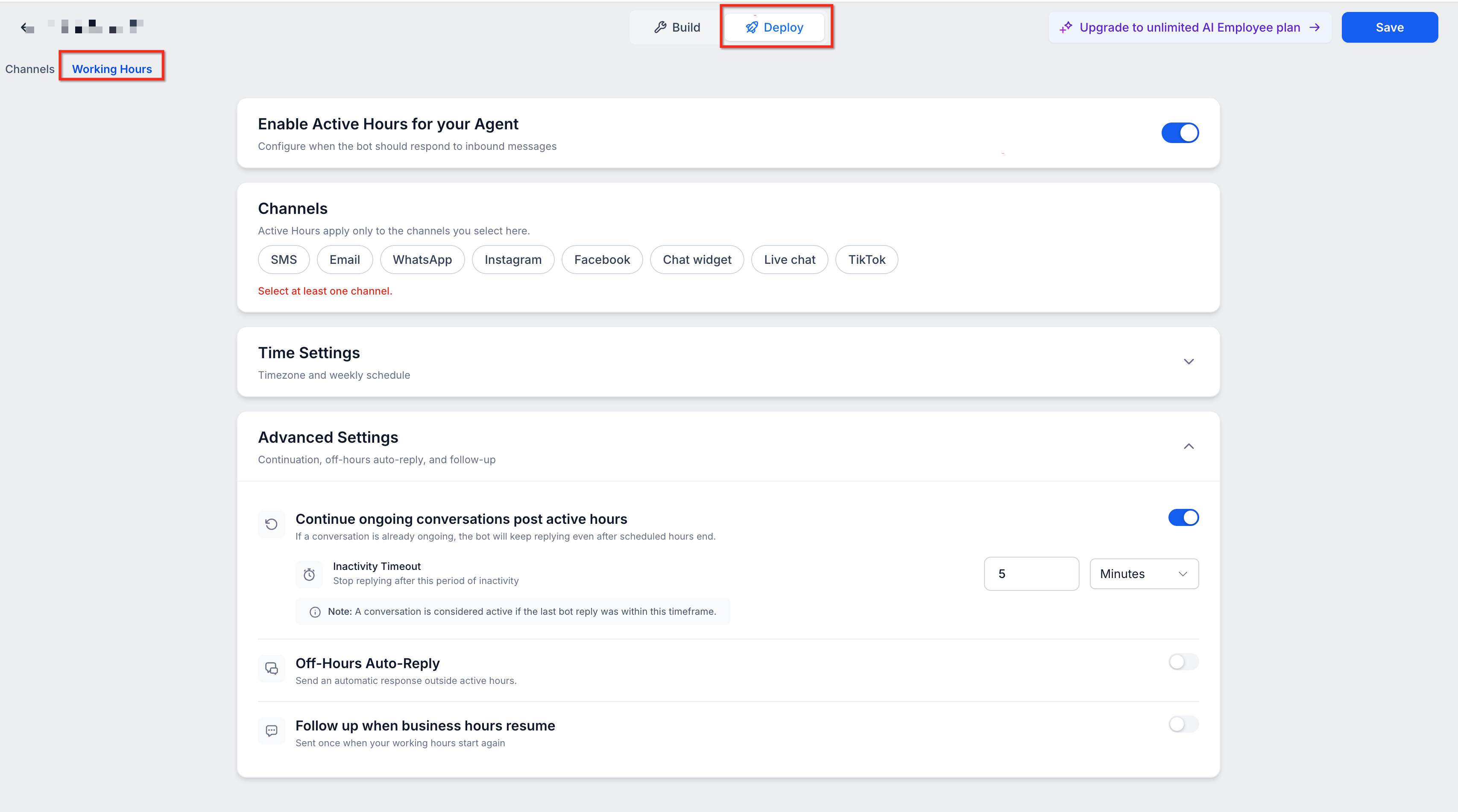Enable Follow up when business hours resume
Screen dimensions: 1458x812
[x=1183, y=724]
